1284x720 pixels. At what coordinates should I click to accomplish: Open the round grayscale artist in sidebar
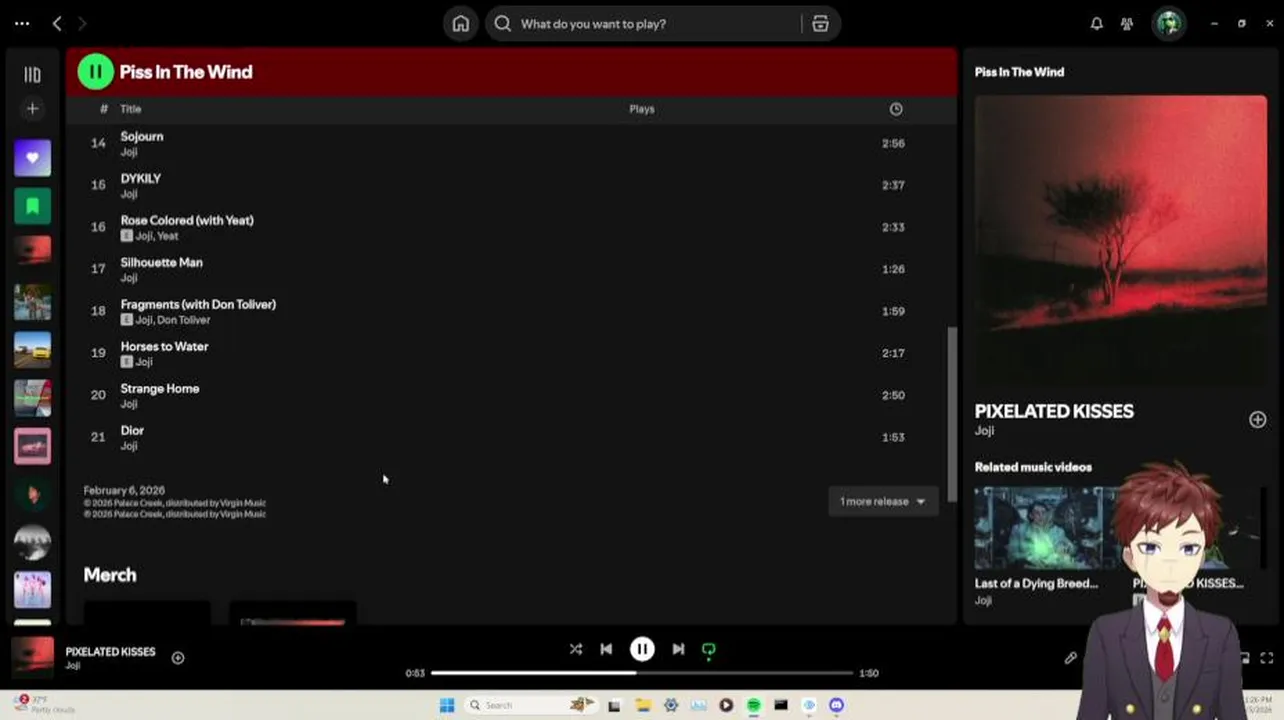(32, 542)
